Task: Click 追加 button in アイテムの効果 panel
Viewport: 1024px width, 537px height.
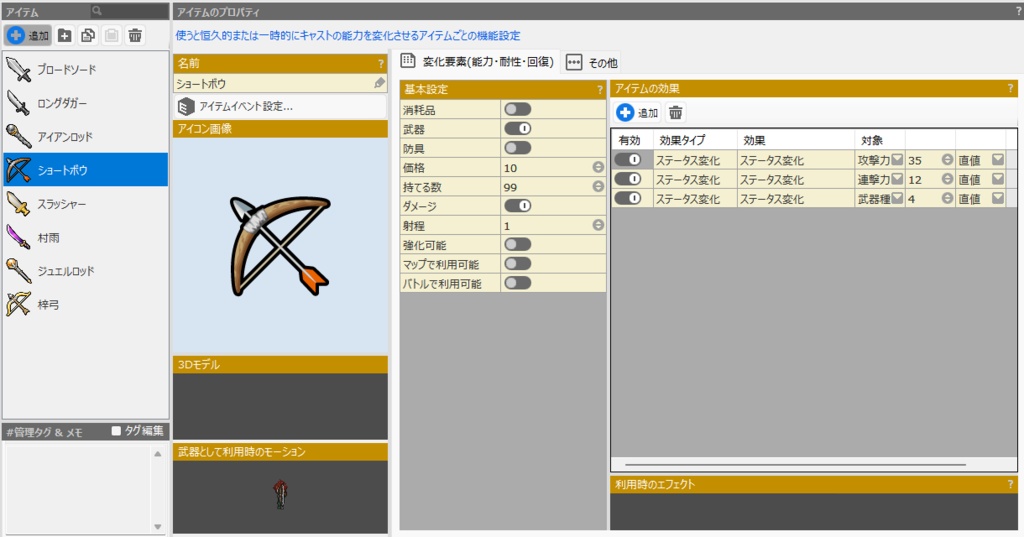Action: click(637, 112)
